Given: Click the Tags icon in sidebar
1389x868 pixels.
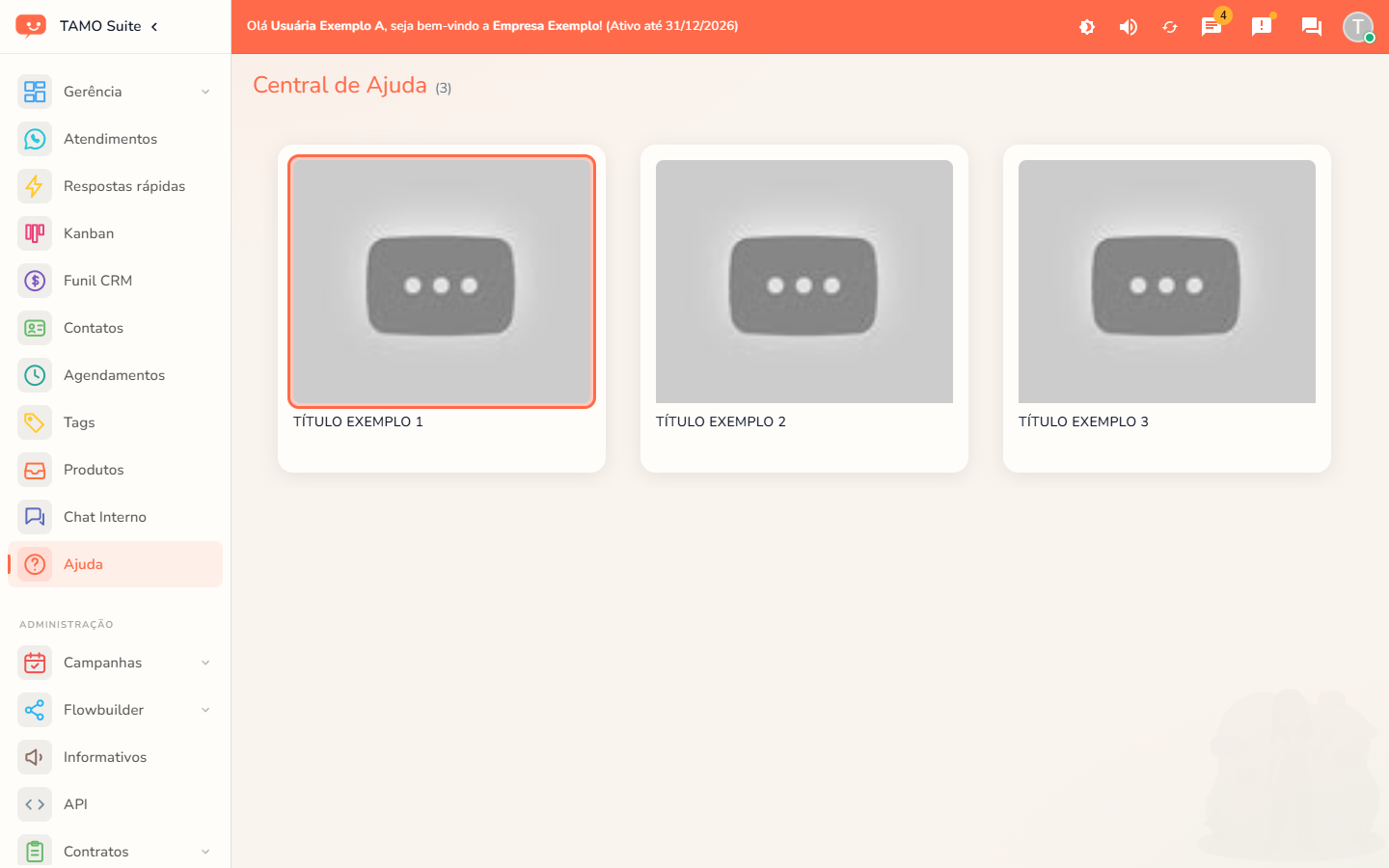Looking at the screenshot, I should pyautogui.click(x=35, y=422).
